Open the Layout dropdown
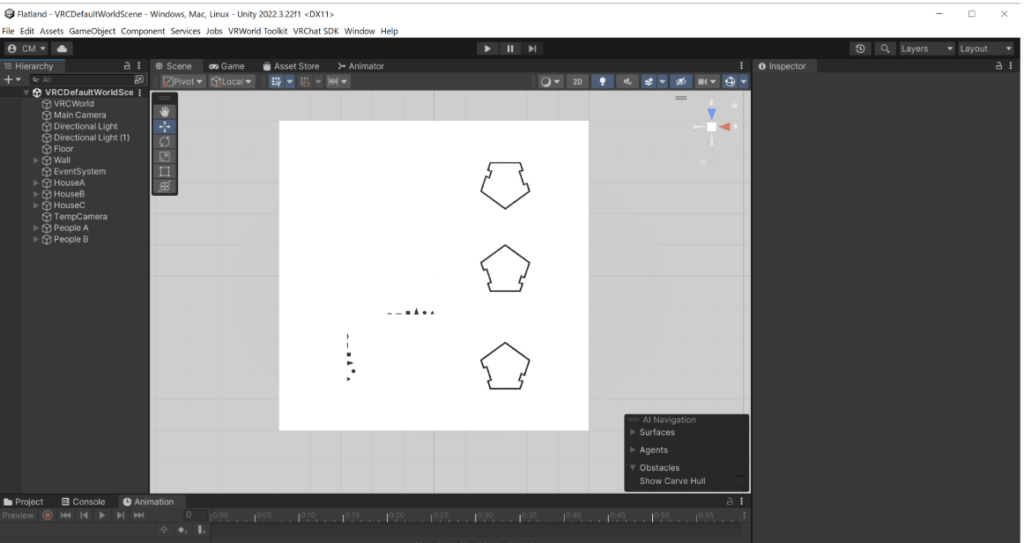This screenshot has width=1024, height=543. coord(985,48)
